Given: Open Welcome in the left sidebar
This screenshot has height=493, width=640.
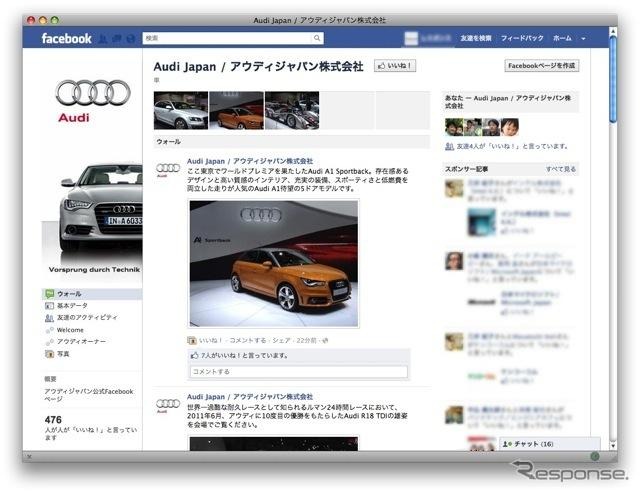Looking at the screenshot, I should tap(70, 330).
